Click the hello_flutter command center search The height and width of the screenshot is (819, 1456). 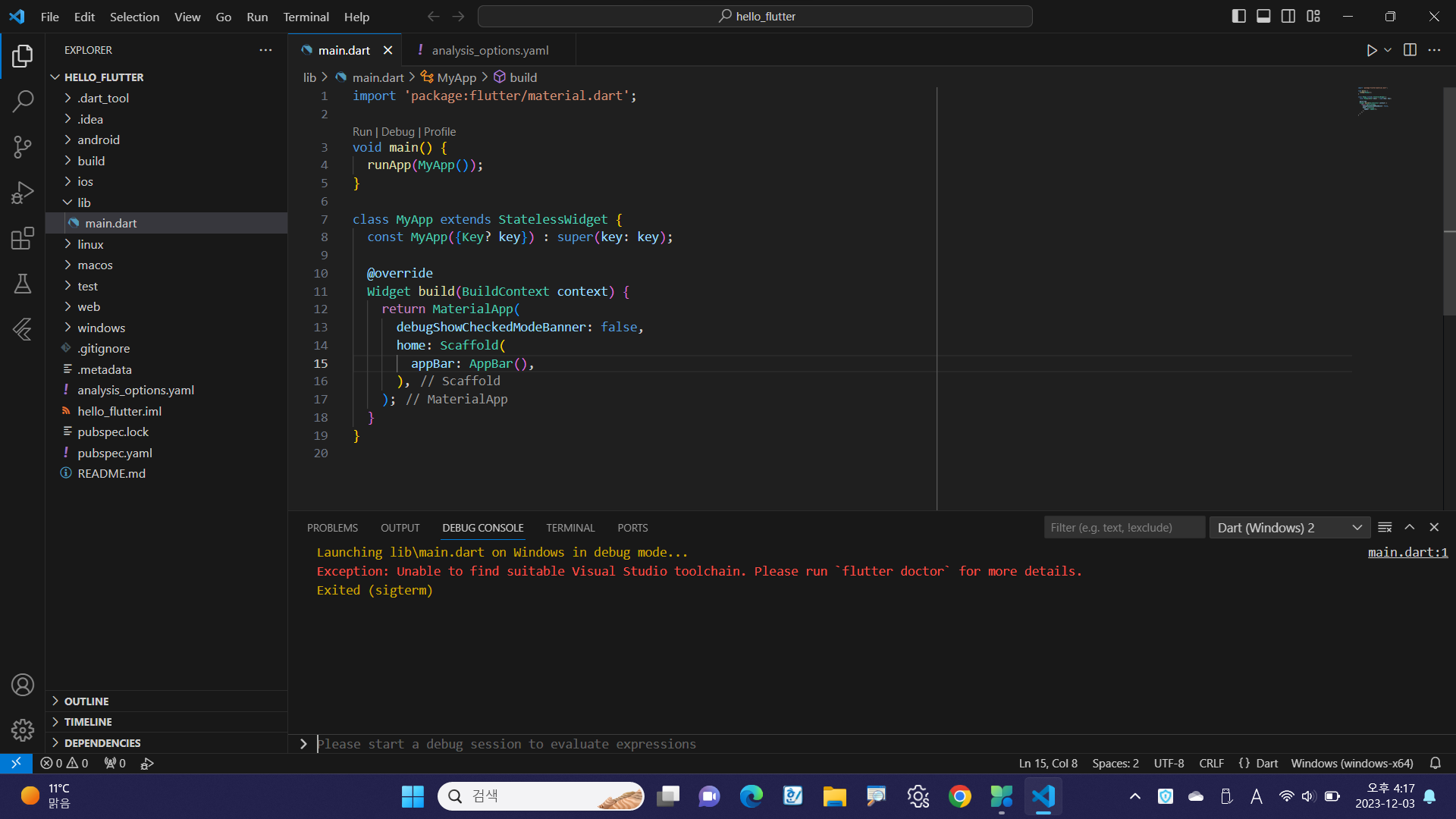[755, 16]
